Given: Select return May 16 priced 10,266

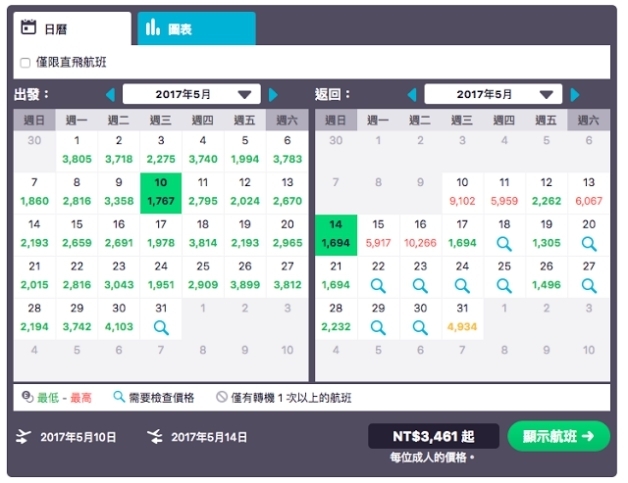Looking at the screenshot, I should pyautogui.click(x=420, y=235).
